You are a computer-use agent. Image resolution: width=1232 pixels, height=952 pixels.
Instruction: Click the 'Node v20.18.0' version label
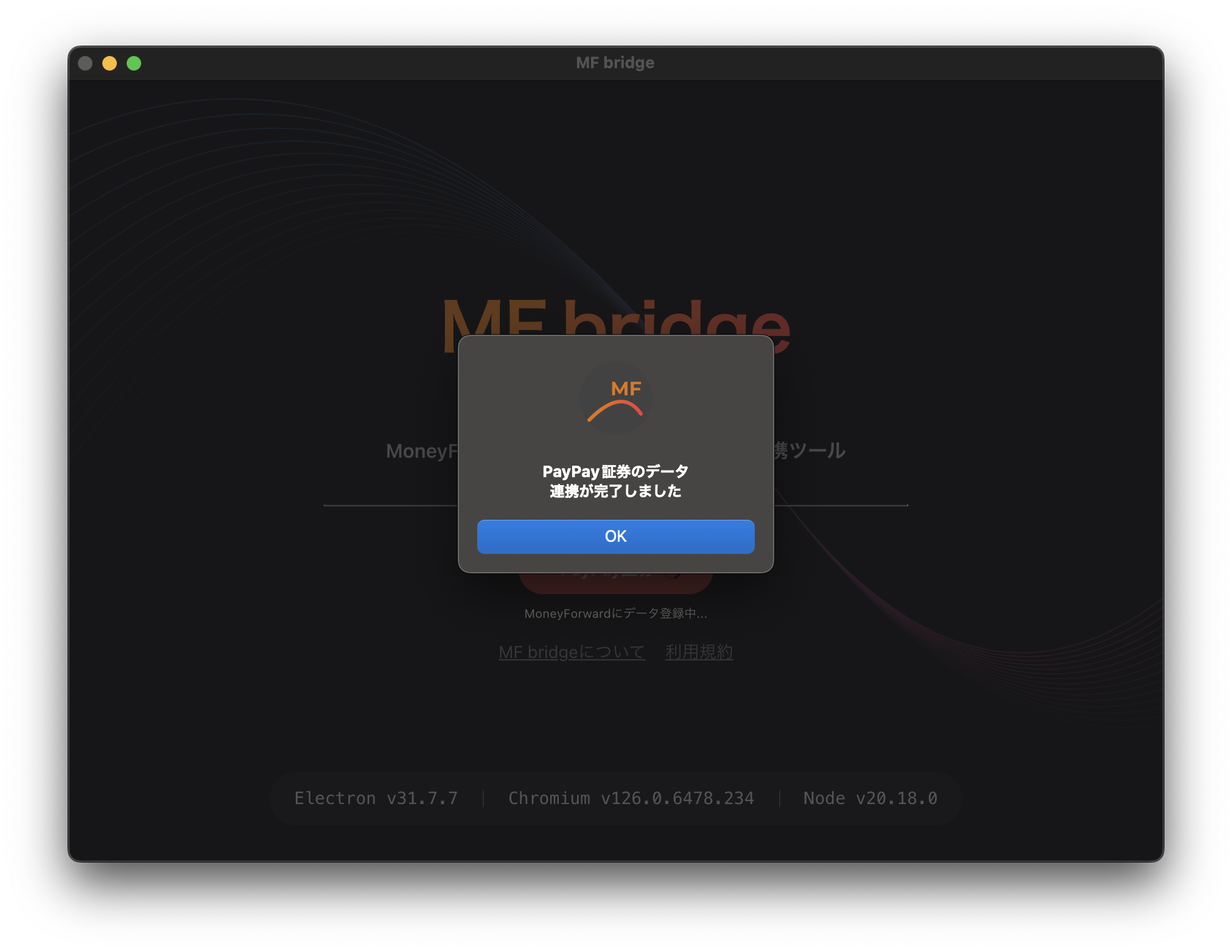pyautogui.click(x=870, y=798)
